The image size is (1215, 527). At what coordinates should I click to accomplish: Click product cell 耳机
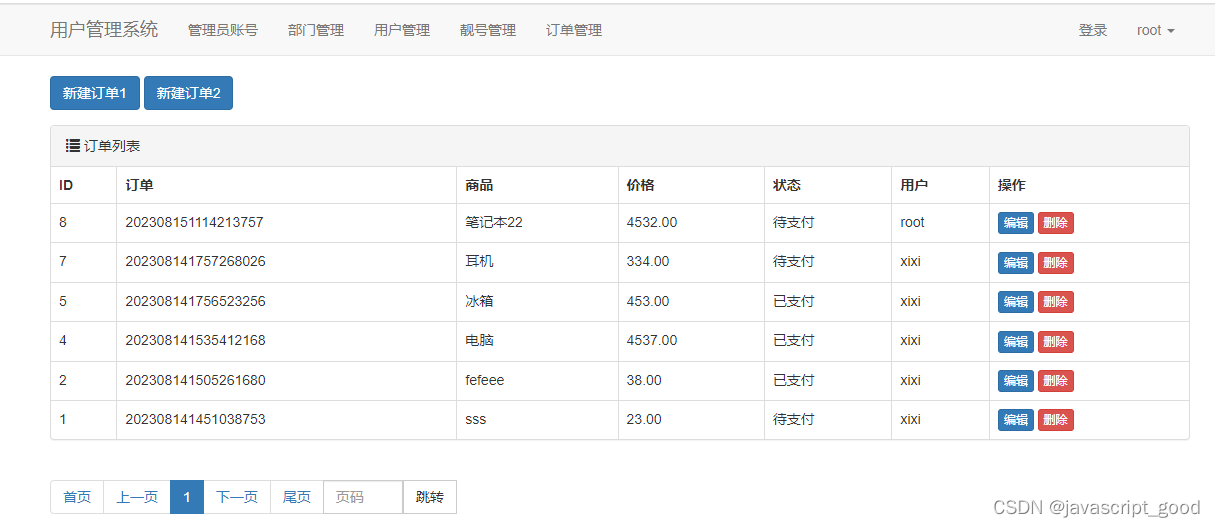(x=480, y=261)
